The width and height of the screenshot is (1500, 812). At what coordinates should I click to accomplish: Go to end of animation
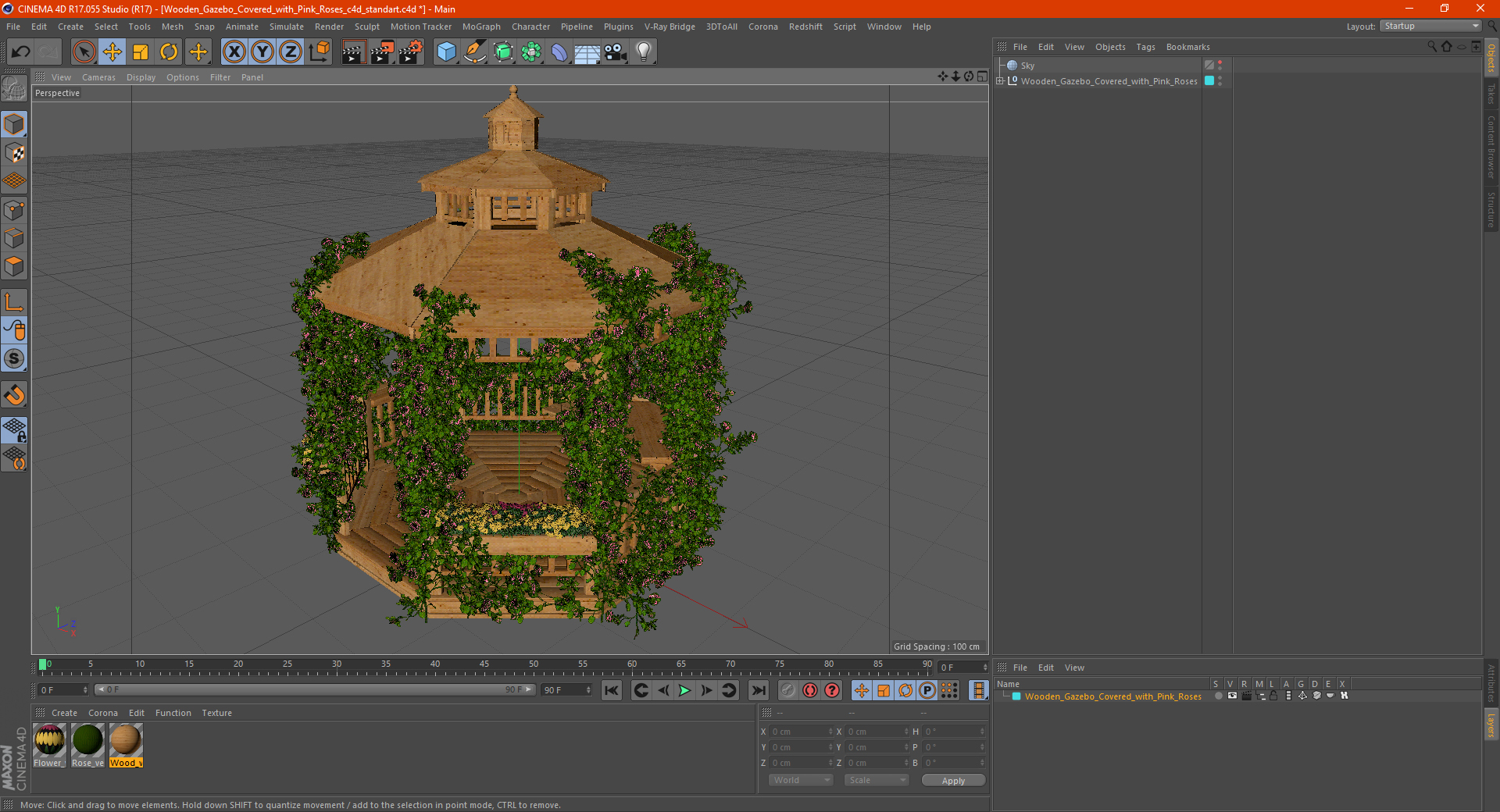tap(758, 690)
